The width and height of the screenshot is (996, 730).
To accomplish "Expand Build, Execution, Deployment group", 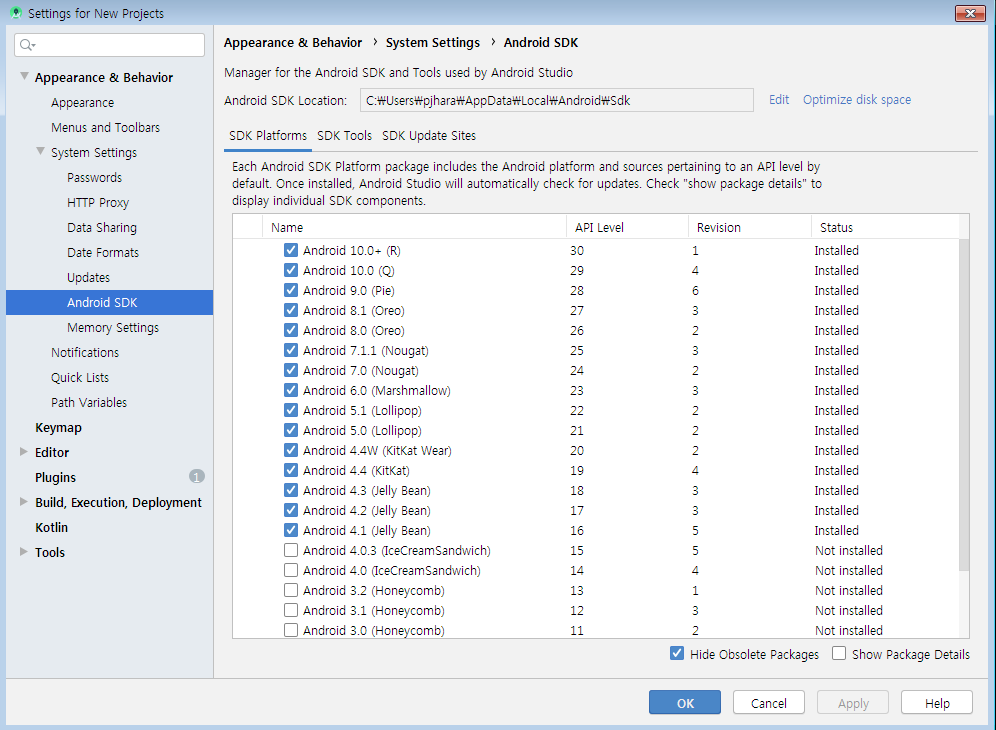I will (x=24, y=502).
